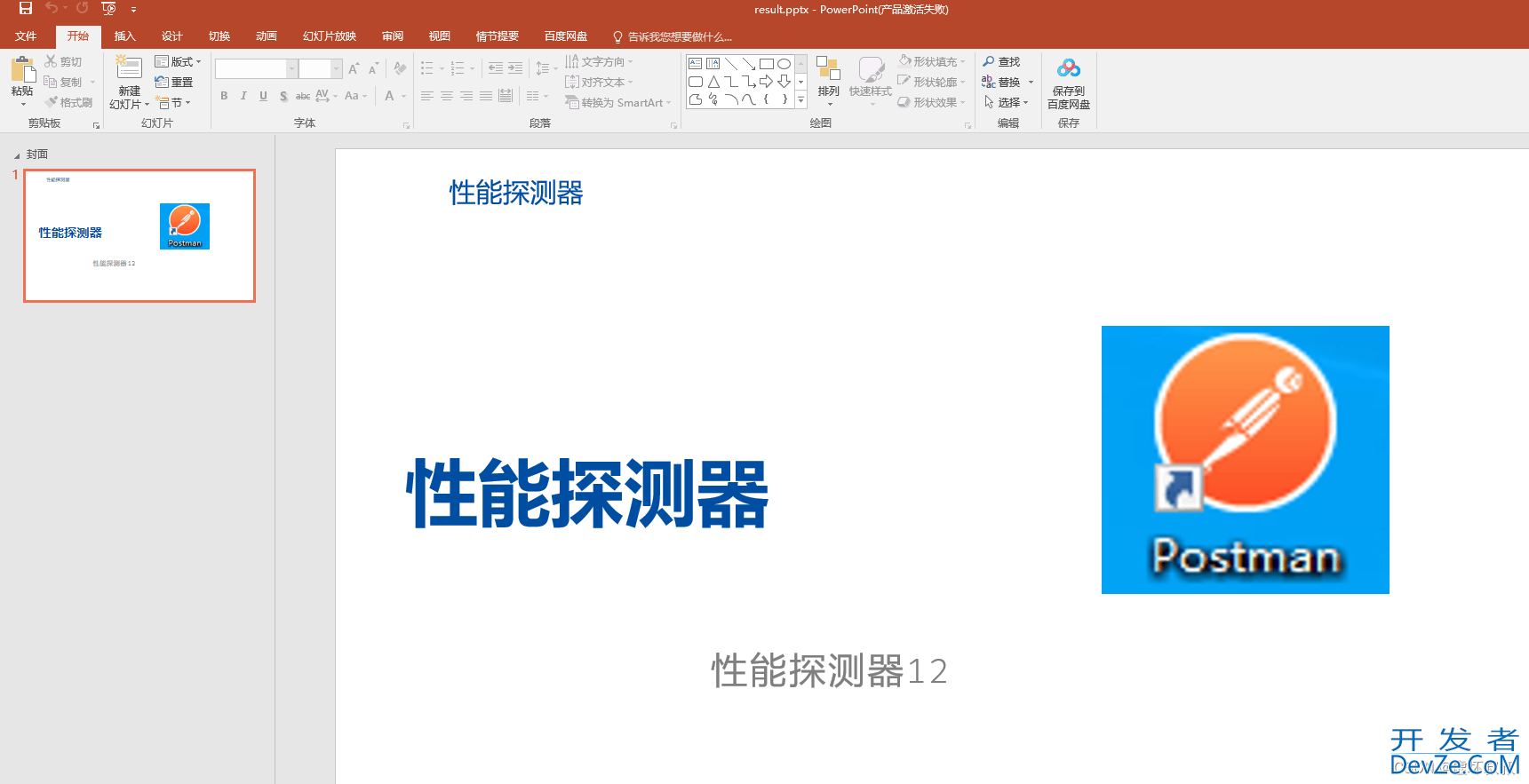Select the Right Arrow shape
The height and width of the screenshot is (784, 1529).
click(x=766, y=82)
